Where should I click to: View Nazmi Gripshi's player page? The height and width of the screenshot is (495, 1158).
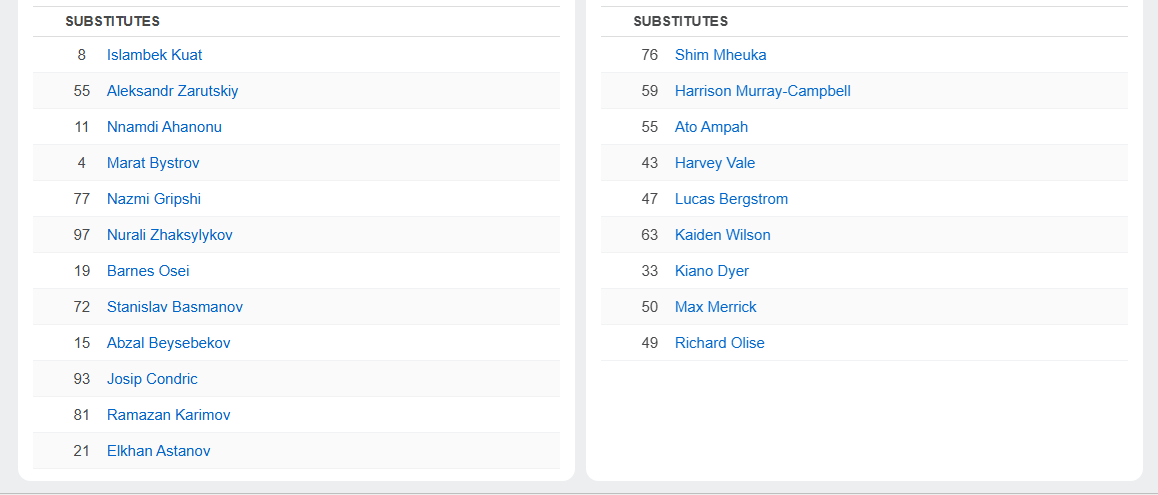[x=154, y=199]
